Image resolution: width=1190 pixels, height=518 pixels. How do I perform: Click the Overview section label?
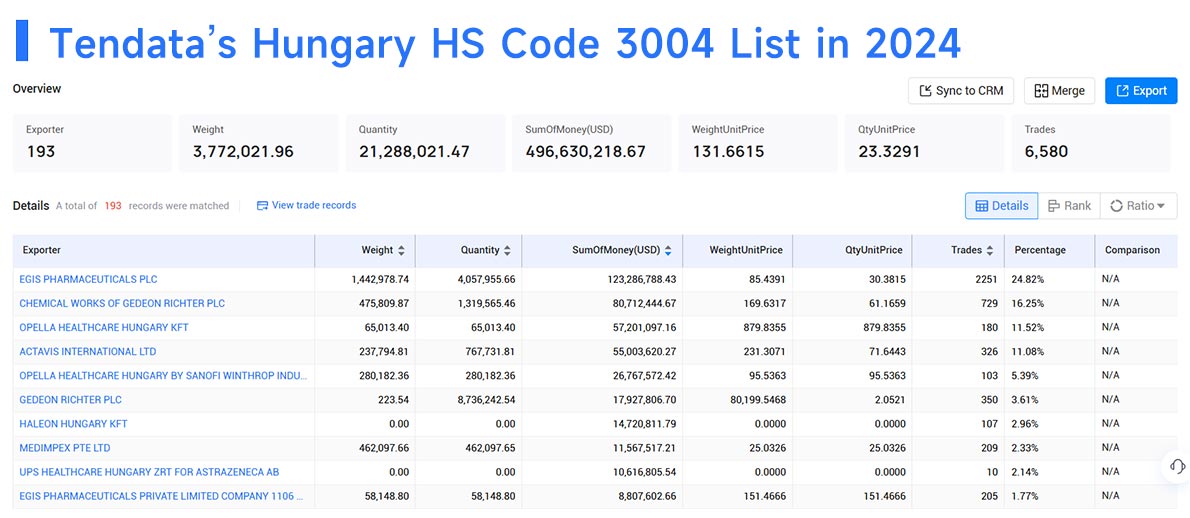pyautogui.click(x=37, y=89)
